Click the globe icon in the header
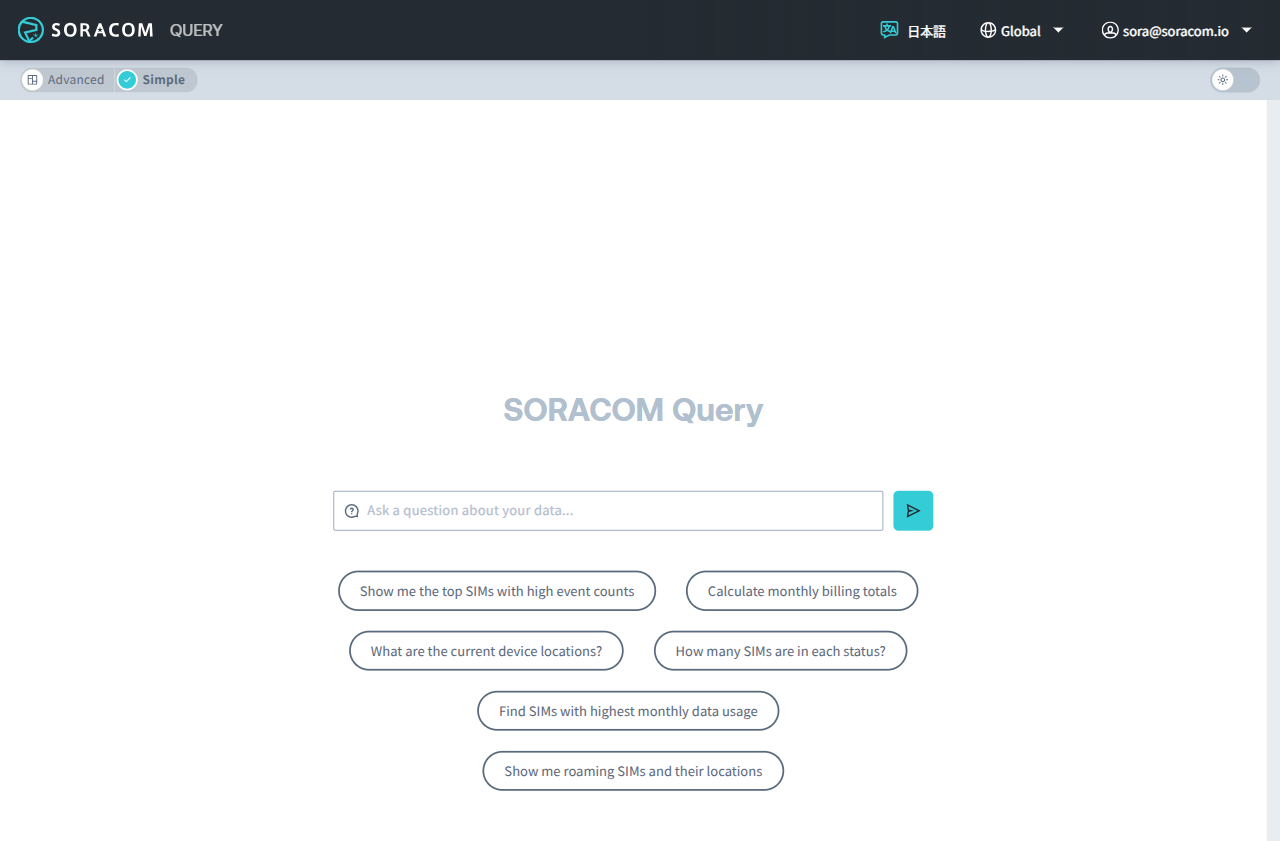Image resolution: width=1280 pixels, height=841 pixels. (987, 30)
